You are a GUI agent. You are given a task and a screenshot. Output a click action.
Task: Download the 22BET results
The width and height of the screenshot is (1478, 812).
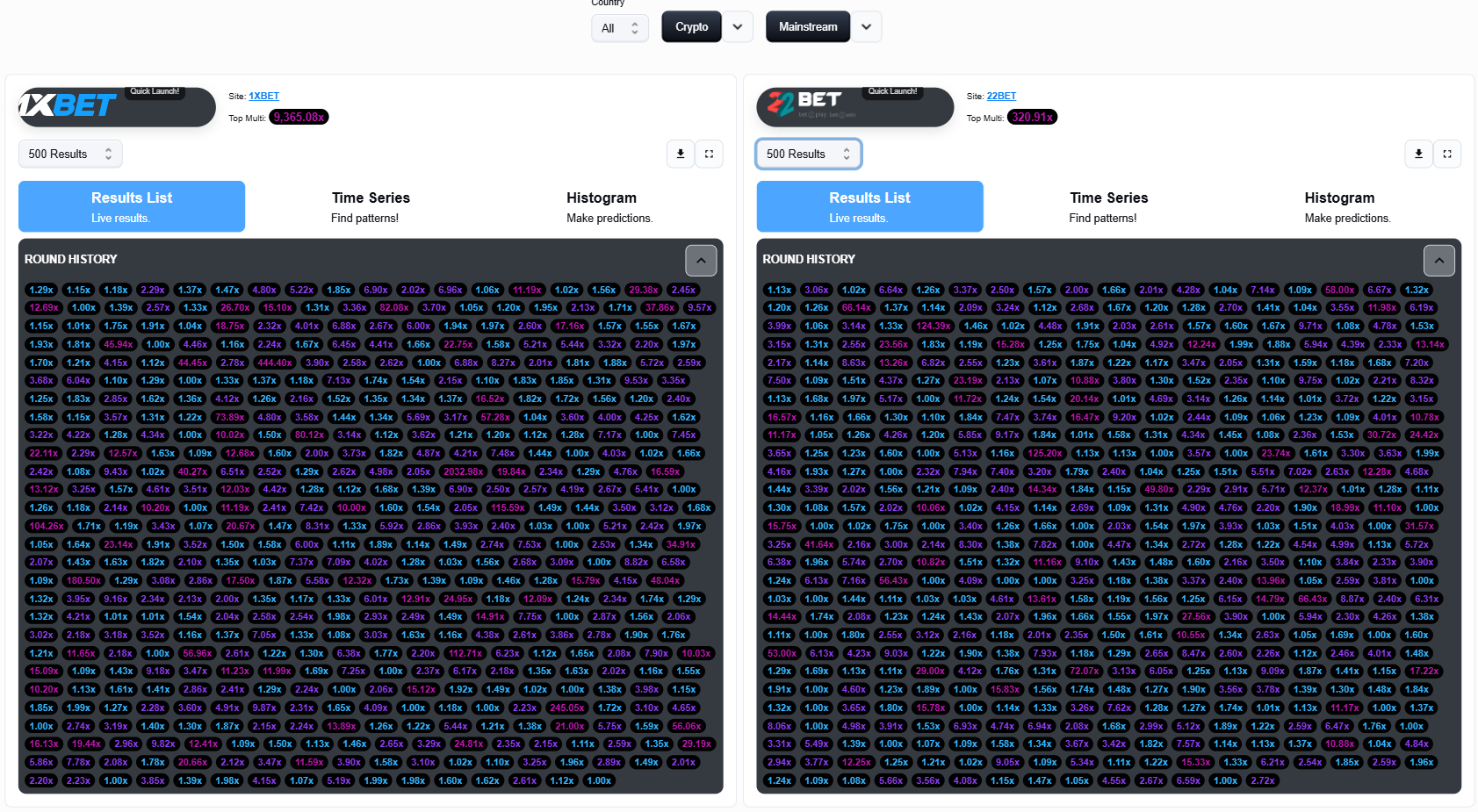tap(1418, 154)
